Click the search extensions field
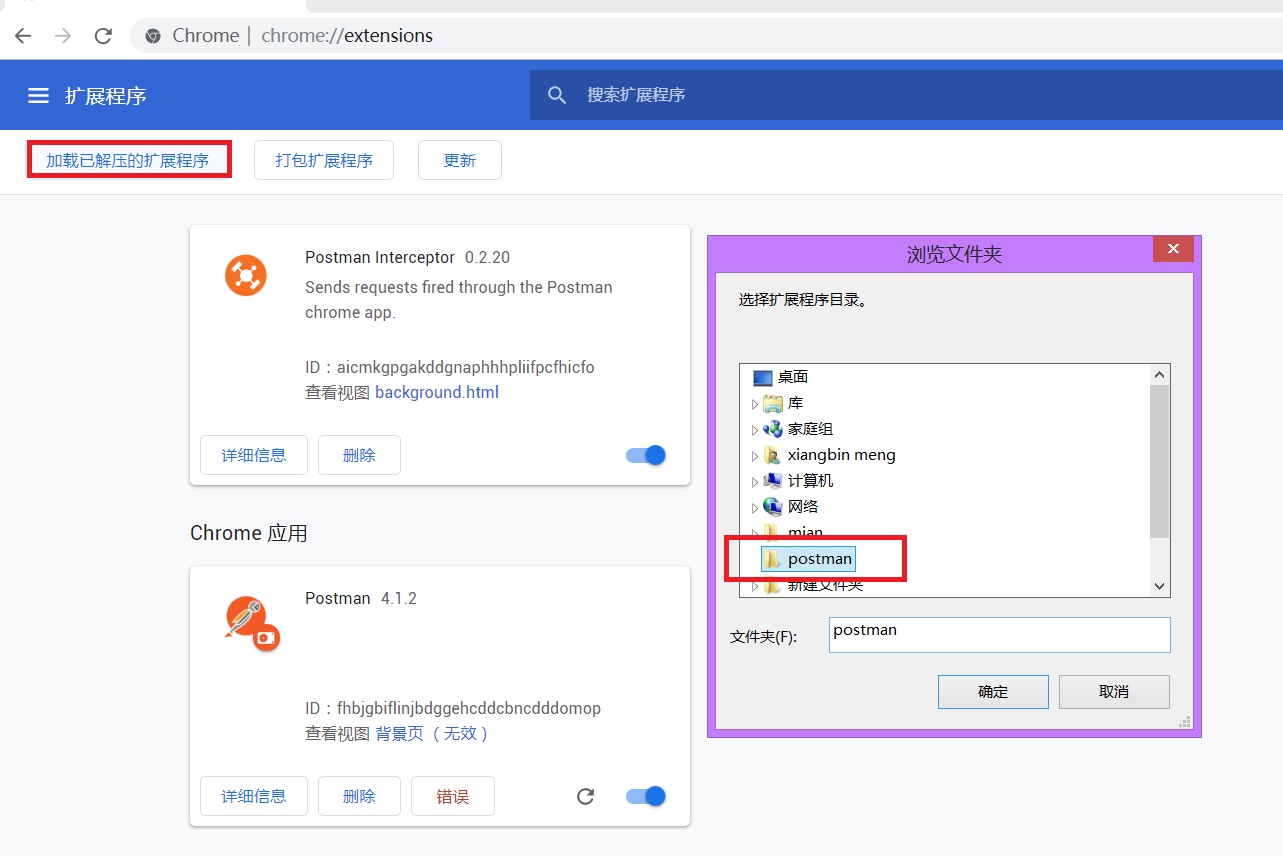This screenshot has width=1283, height=856. (x=906, y=95)
